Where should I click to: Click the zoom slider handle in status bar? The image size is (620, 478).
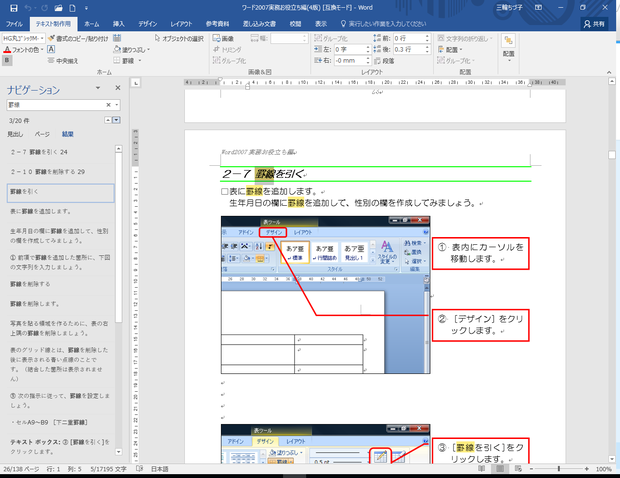(559, 469)
